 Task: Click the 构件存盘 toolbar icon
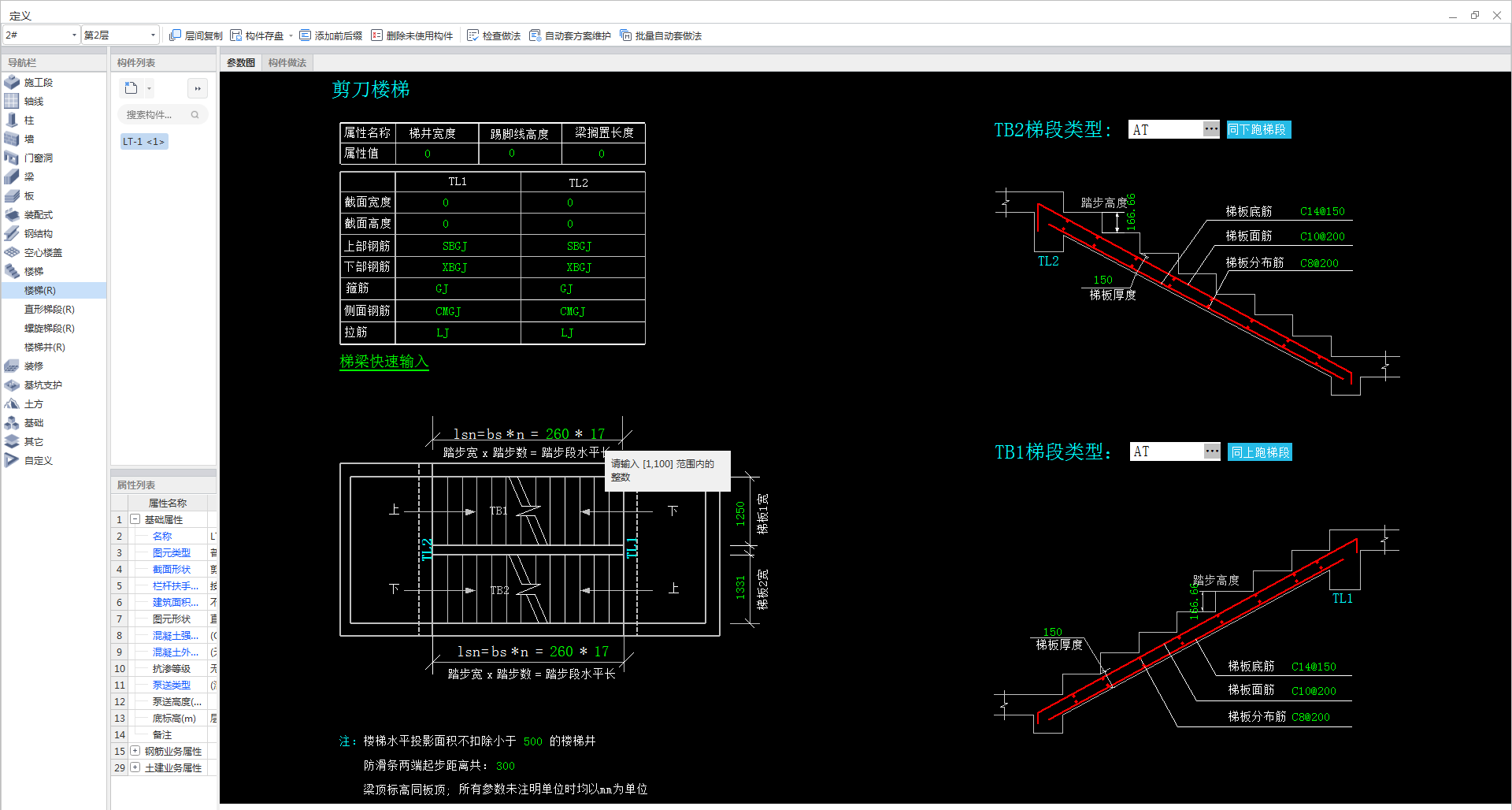(236, 35)
